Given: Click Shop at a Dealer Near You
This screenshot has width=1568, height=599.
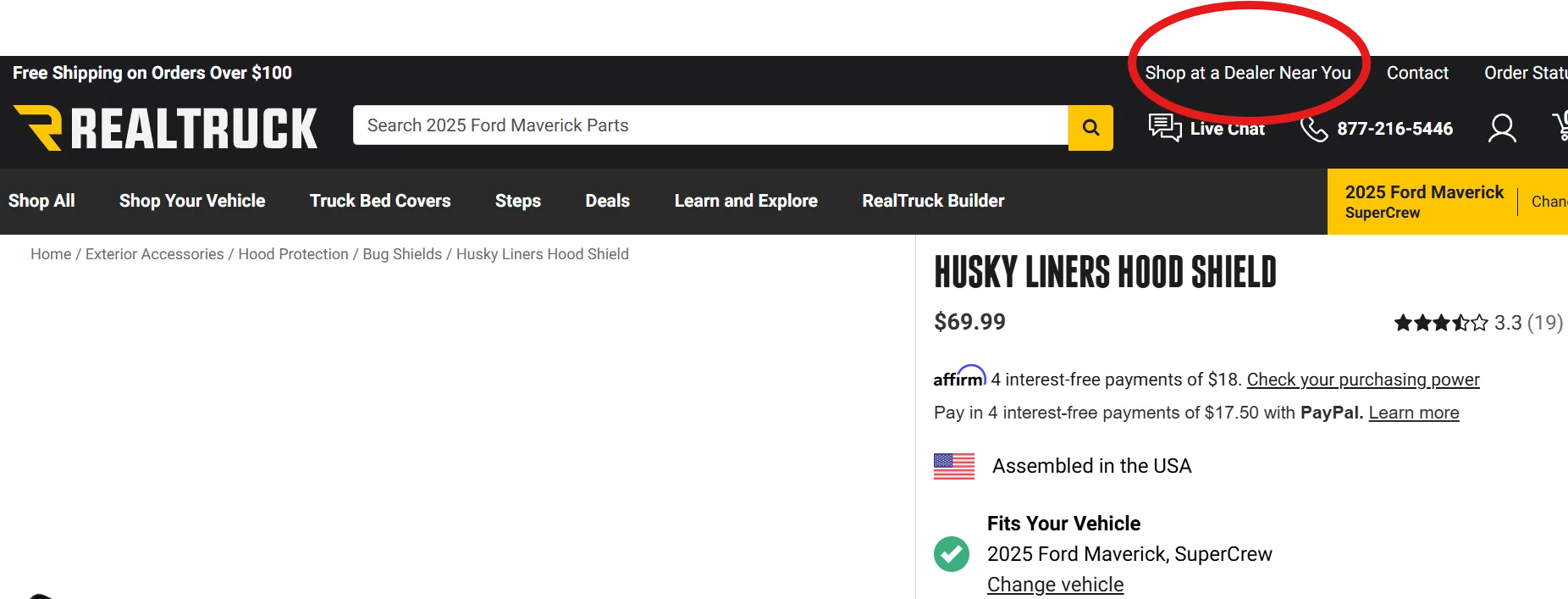Looking at the screenshot, I should coord(1248,73).
